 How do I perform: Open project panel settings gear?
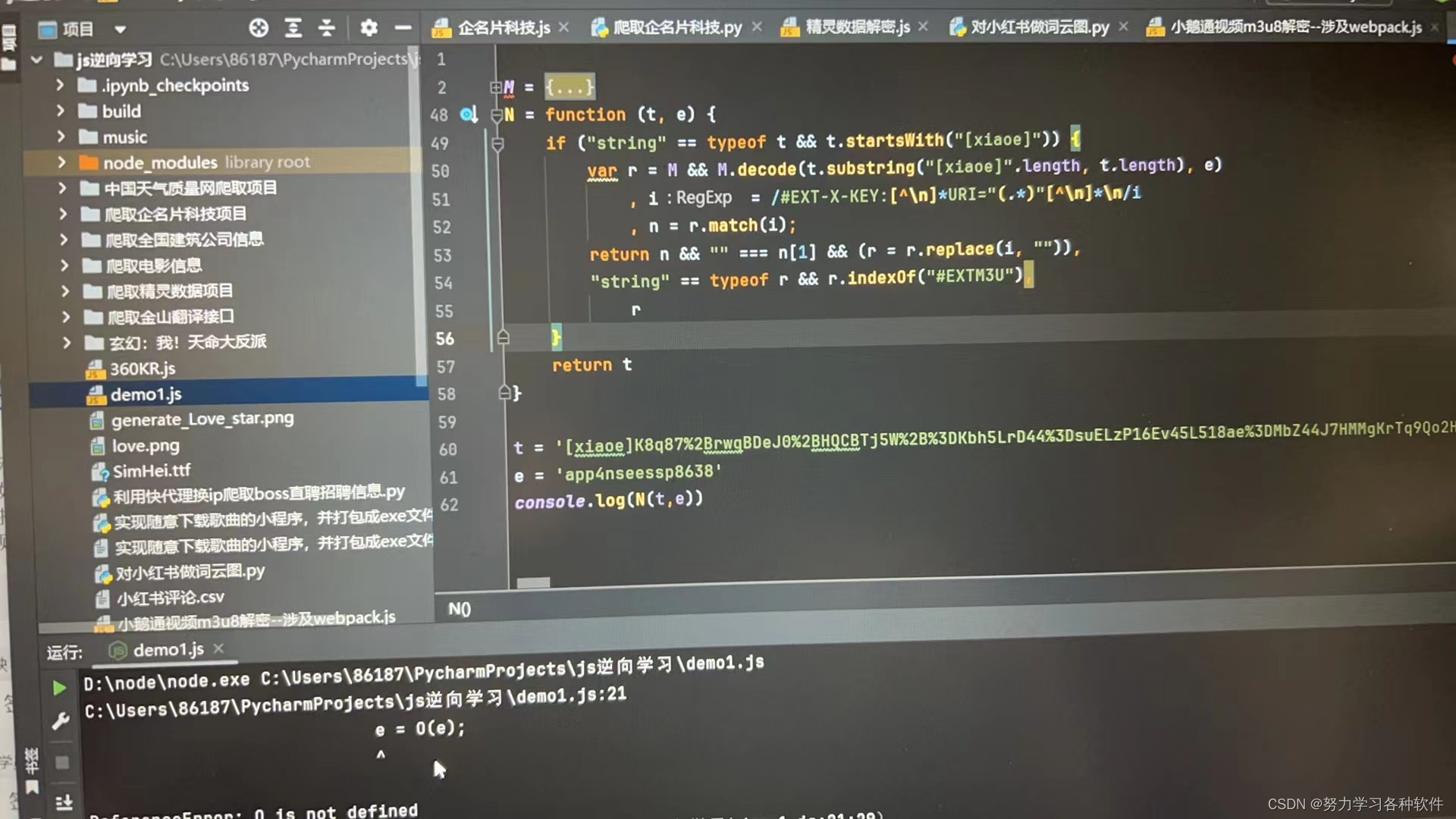tap(369, 28)
